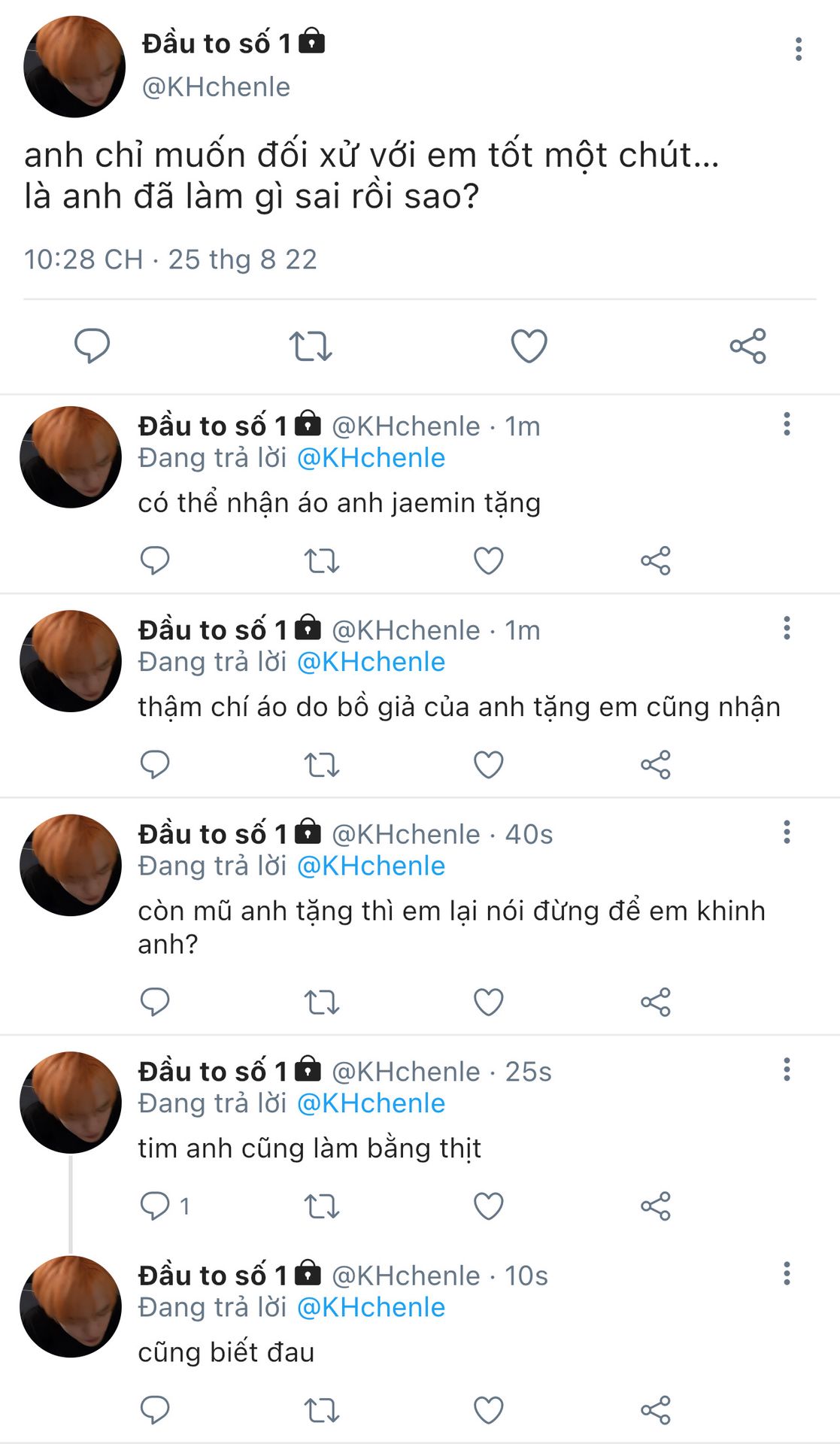Screen dimensions: 840x1444
Task: Reply to the main tweet via comment bubble
Action: pyautogui.click(x=92, y=346)
